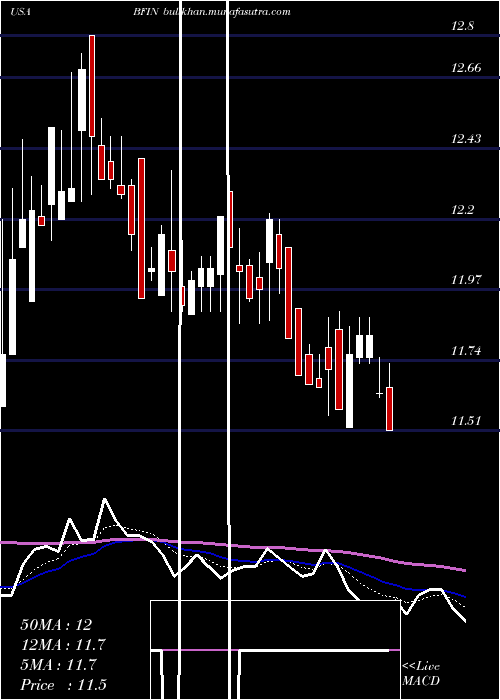This screenshot has width=500, height=700.
Task: Click the 12.2 price axis label
Action: pyautogui.click(x=462, y=209)
